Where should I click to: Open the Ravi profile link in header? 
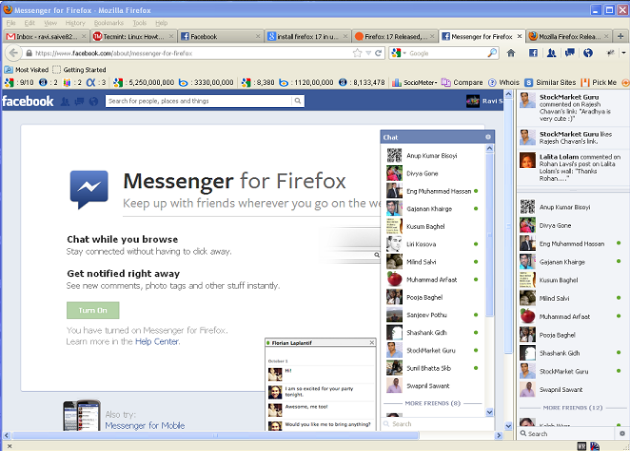coord(484,101)
